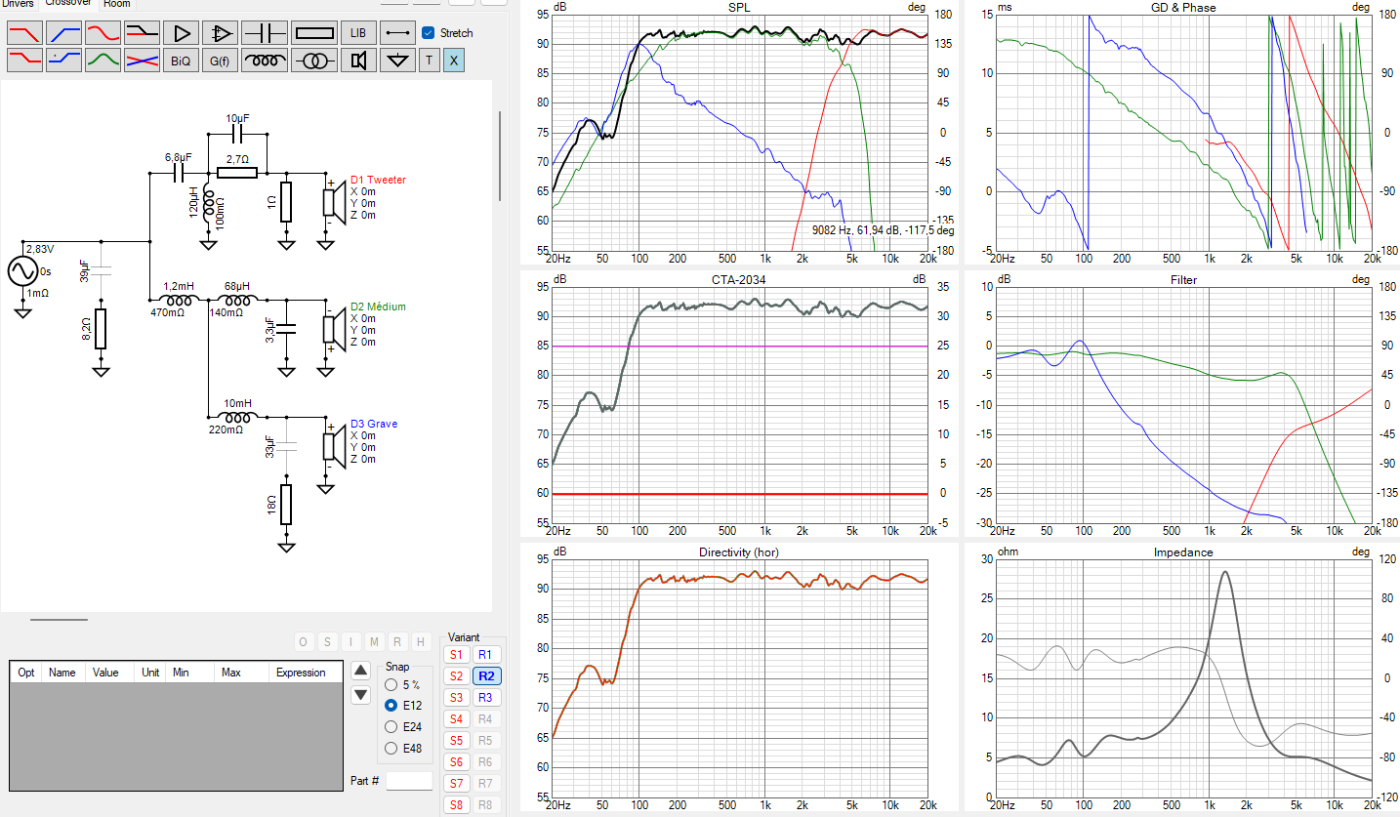
Task: Insert a ground symbol component
Action: pyautogui.click(x=399, y=61)
